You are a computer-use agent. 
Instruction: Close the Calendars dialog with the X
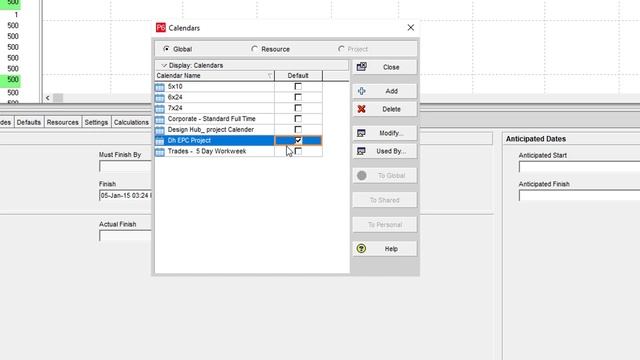tap(411, 28)
